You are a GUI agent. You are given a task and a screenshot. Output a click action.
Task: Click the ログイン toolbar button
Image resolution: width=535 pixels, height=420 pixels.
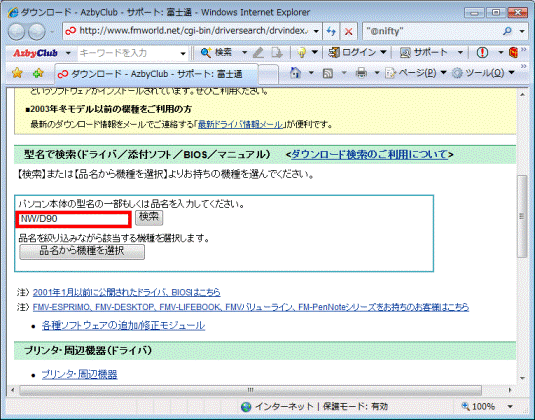coord(353,53)
